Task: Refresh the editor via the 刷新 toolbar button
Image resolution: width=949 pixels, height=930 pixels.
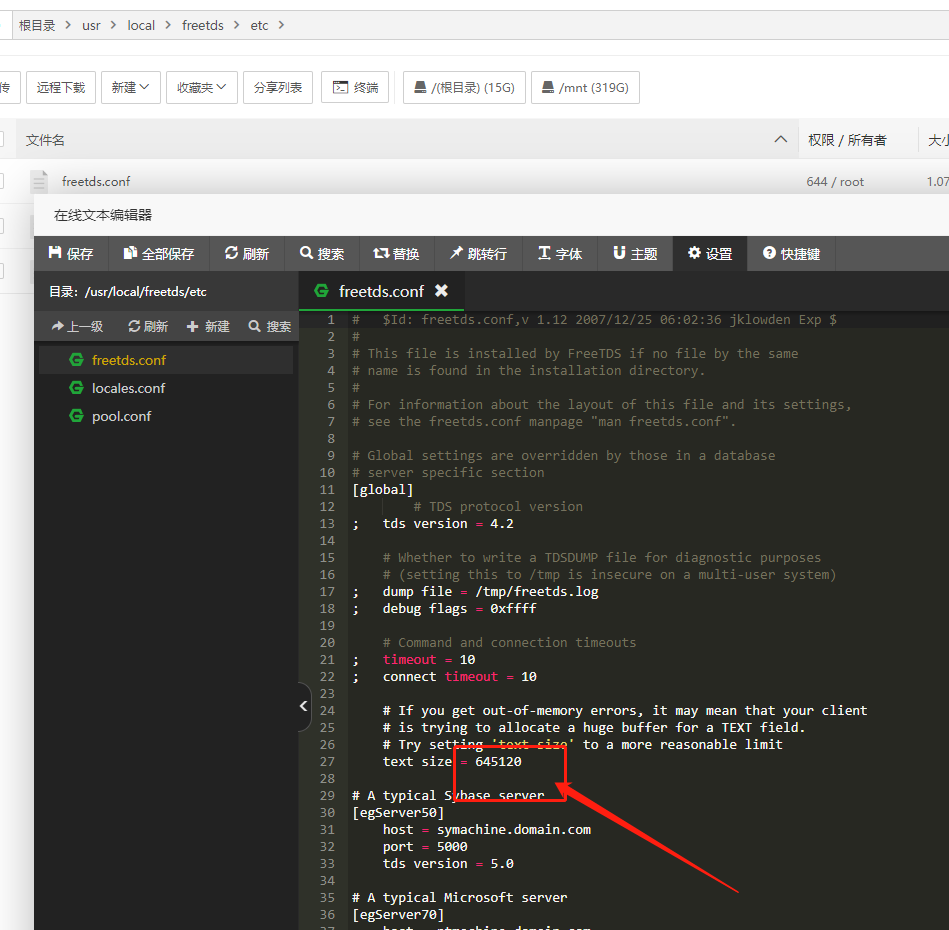Action: click(x=246, y=254)
